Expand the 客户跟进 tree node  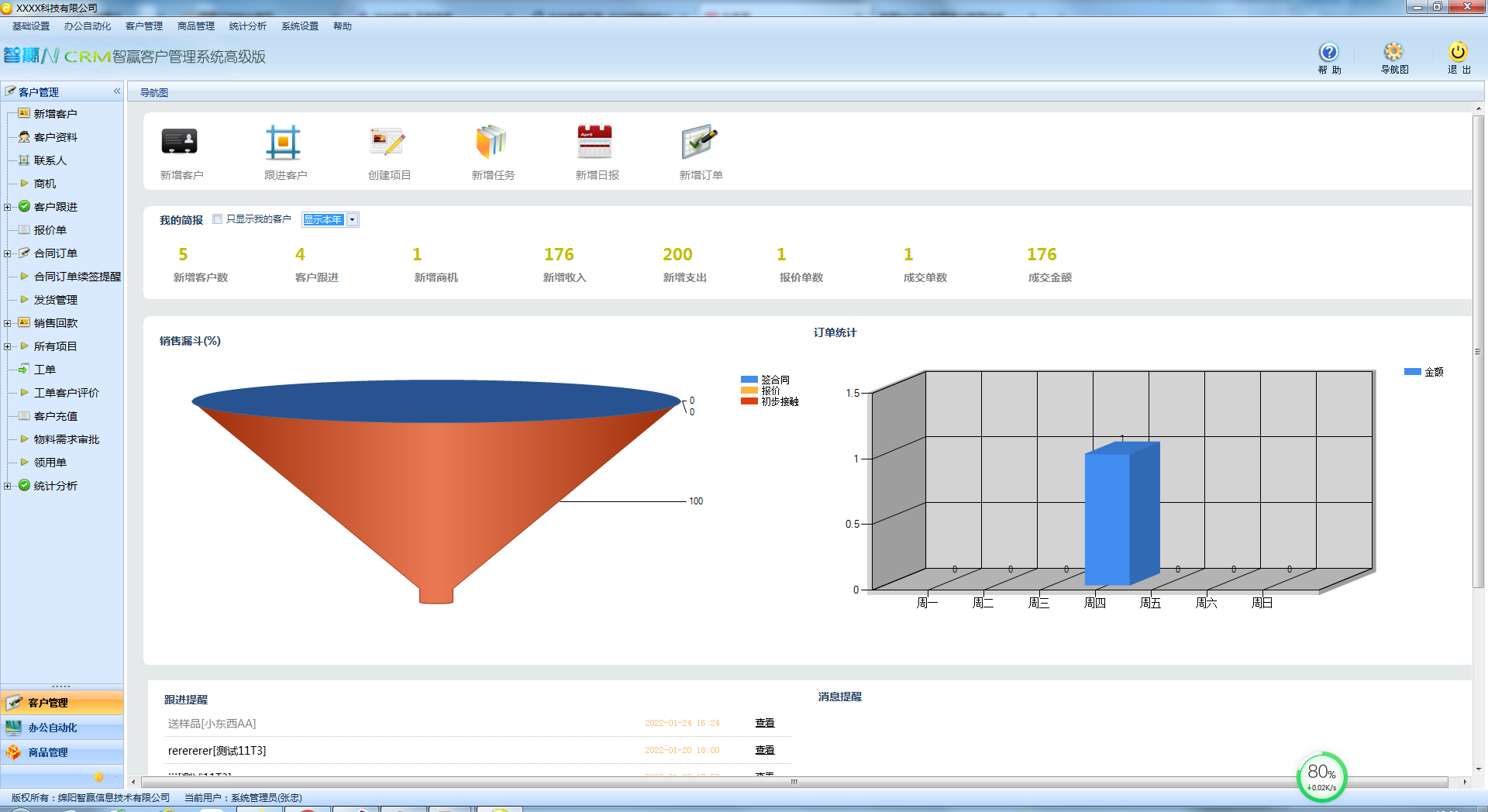pos(8,207)
